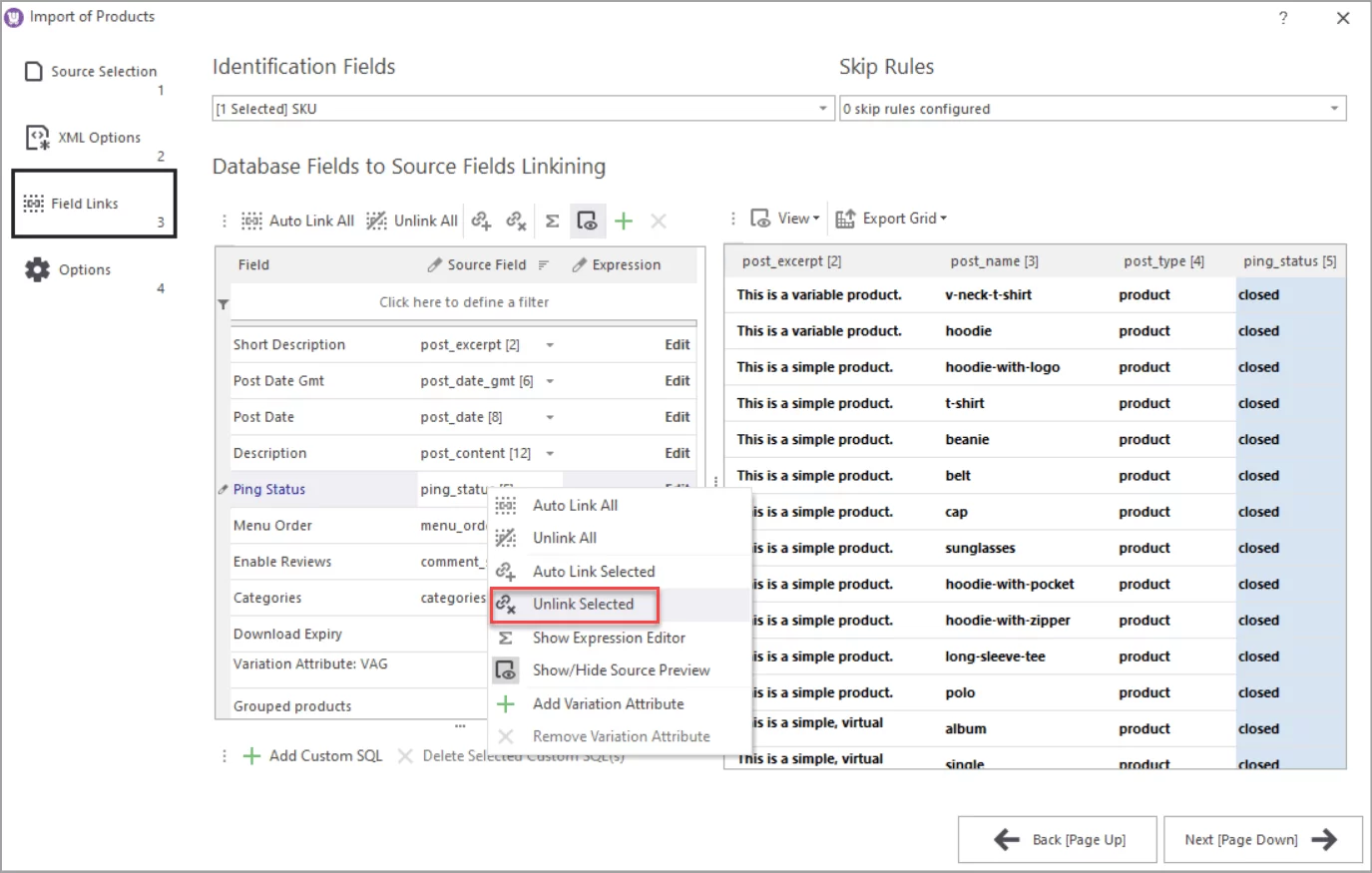The image size is (1372, 873).
Task: Select the Auto Link All icon
Action: 252,220
